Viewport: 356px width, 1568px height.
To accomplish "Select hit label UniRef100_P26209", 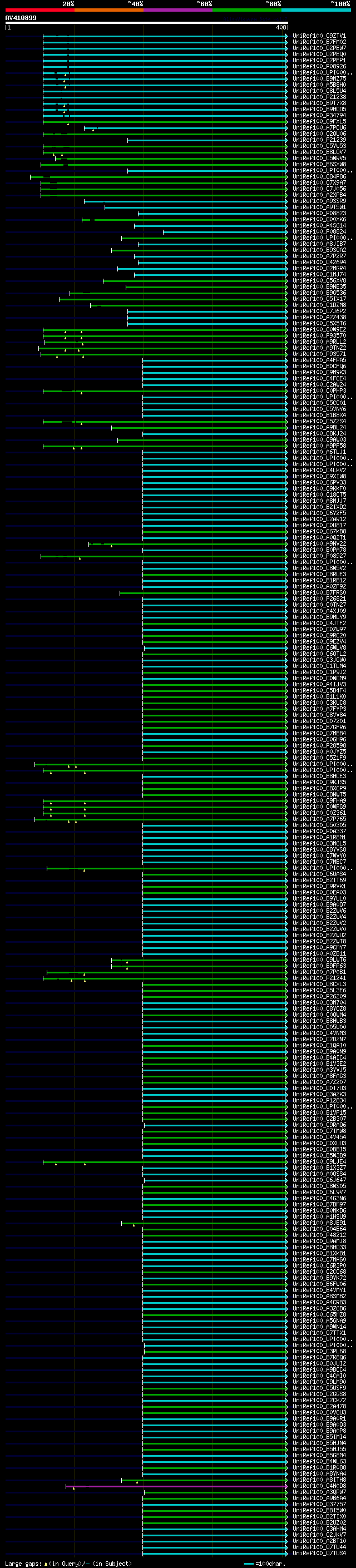I will coord(319,996).
